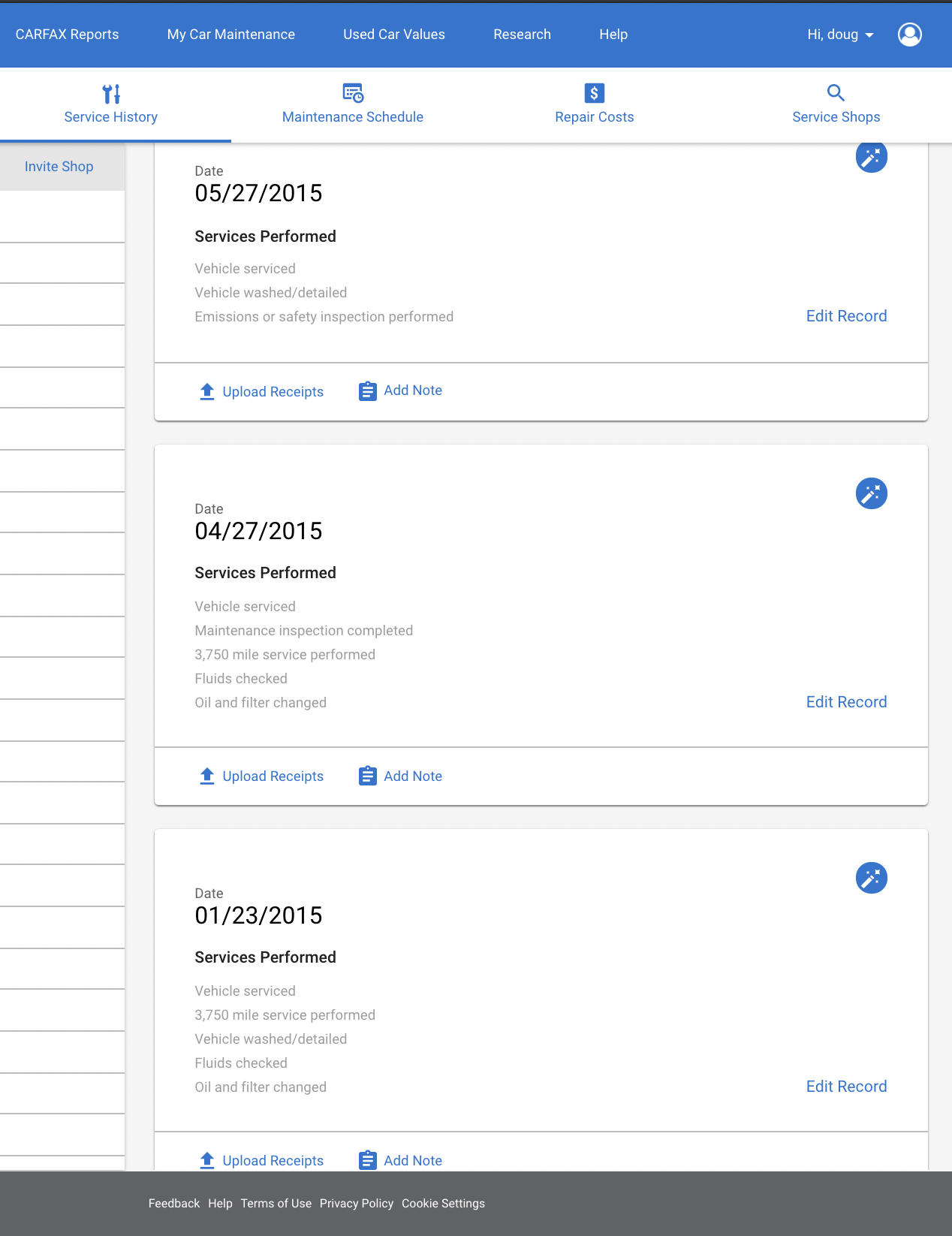This screenshot has width=952, height=1236.
Task: Click the Repair Costs dollar icon
Action: pos(595,93)
